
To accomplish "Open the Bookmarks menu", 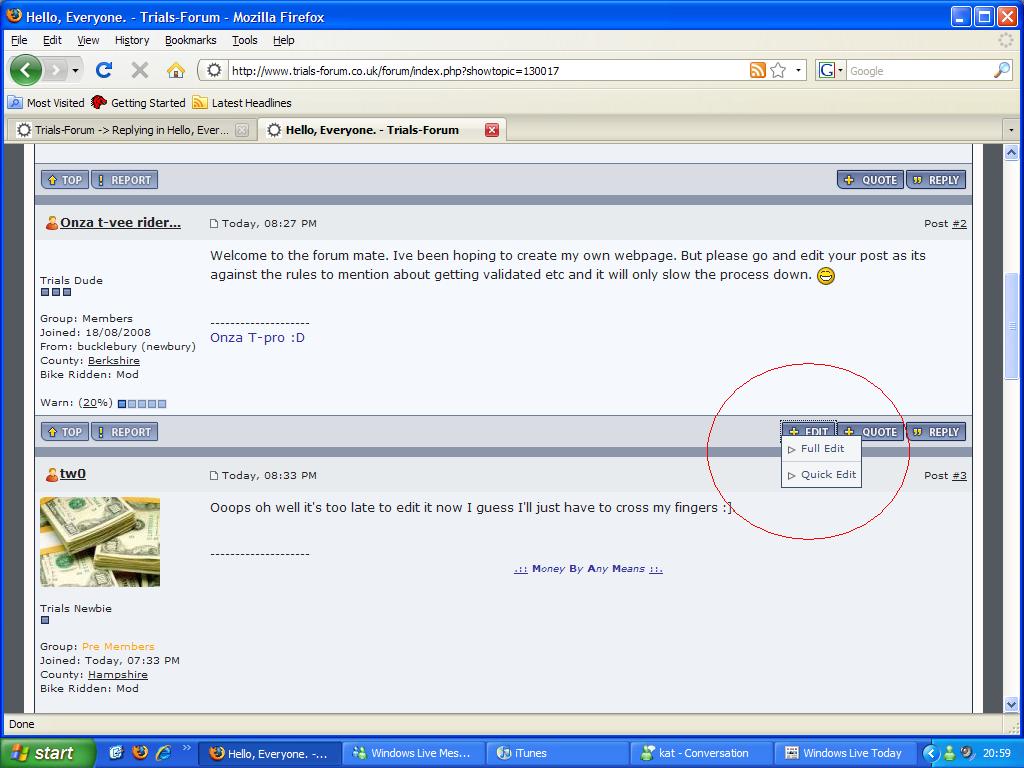I will [x=191, y=40].
